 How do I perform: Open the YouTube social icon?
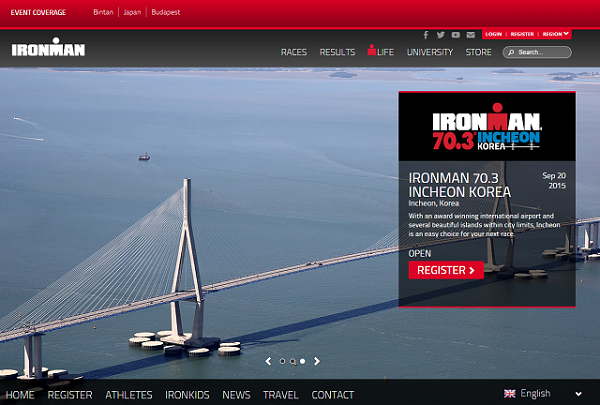(456, 35)
